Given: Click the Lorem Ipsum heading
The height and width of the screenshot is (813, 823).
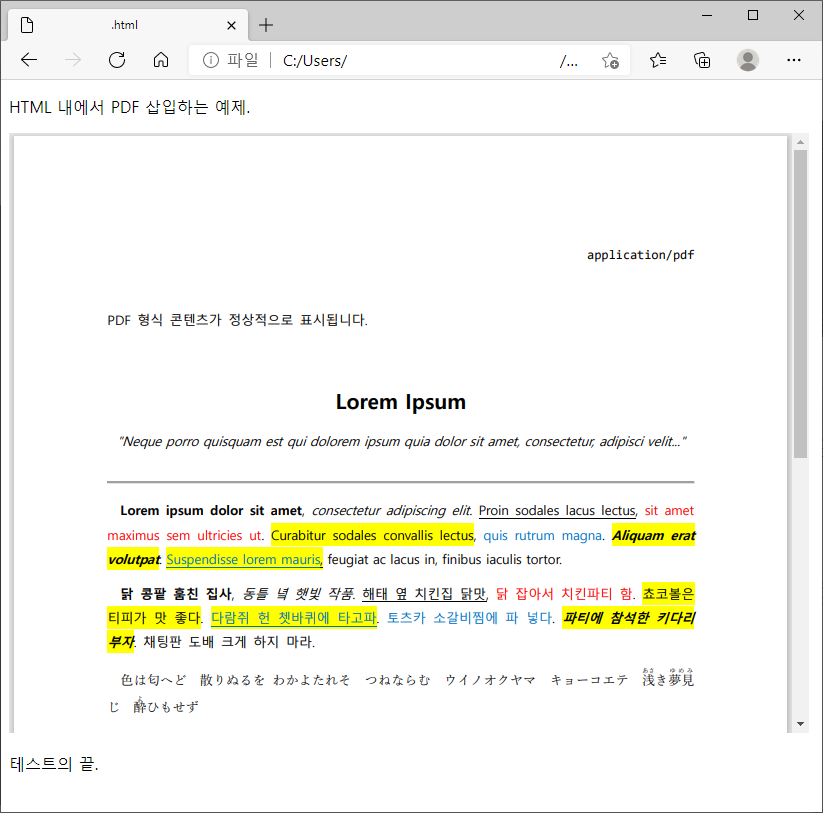Looking at the screenshot, I should click(x=400, y=402).
